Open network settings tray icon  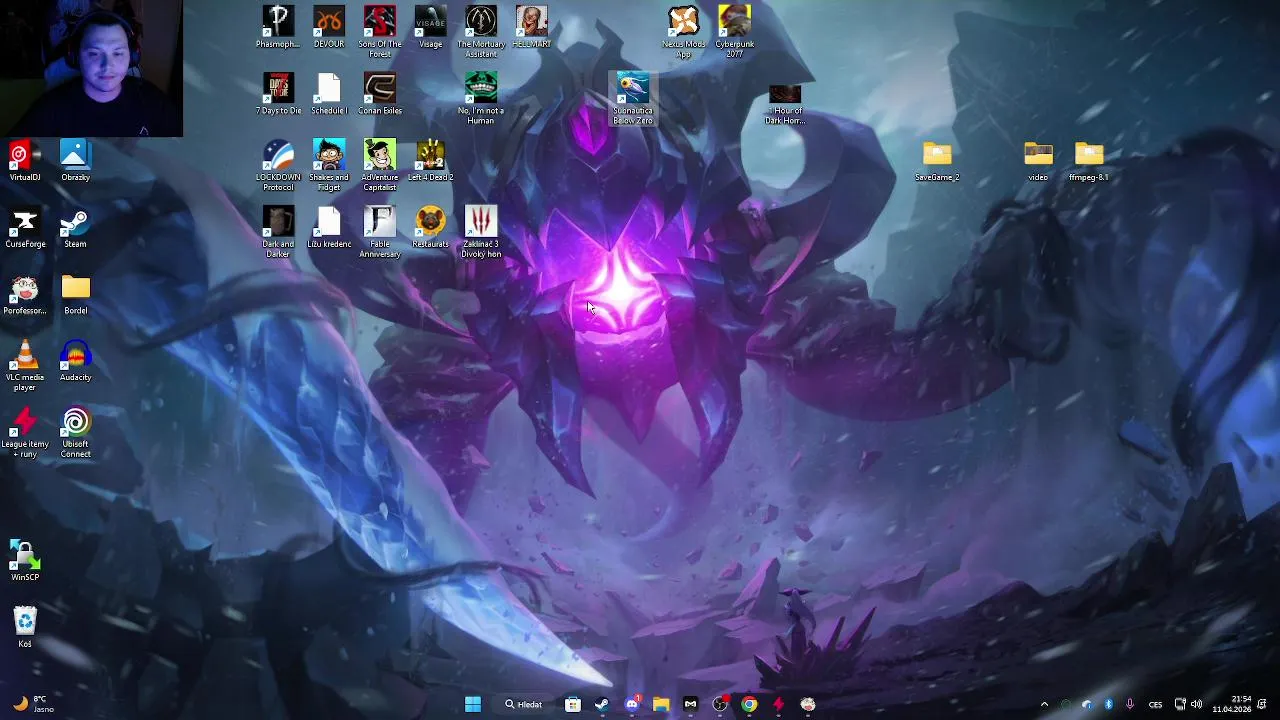click(x=1180, y=704)
